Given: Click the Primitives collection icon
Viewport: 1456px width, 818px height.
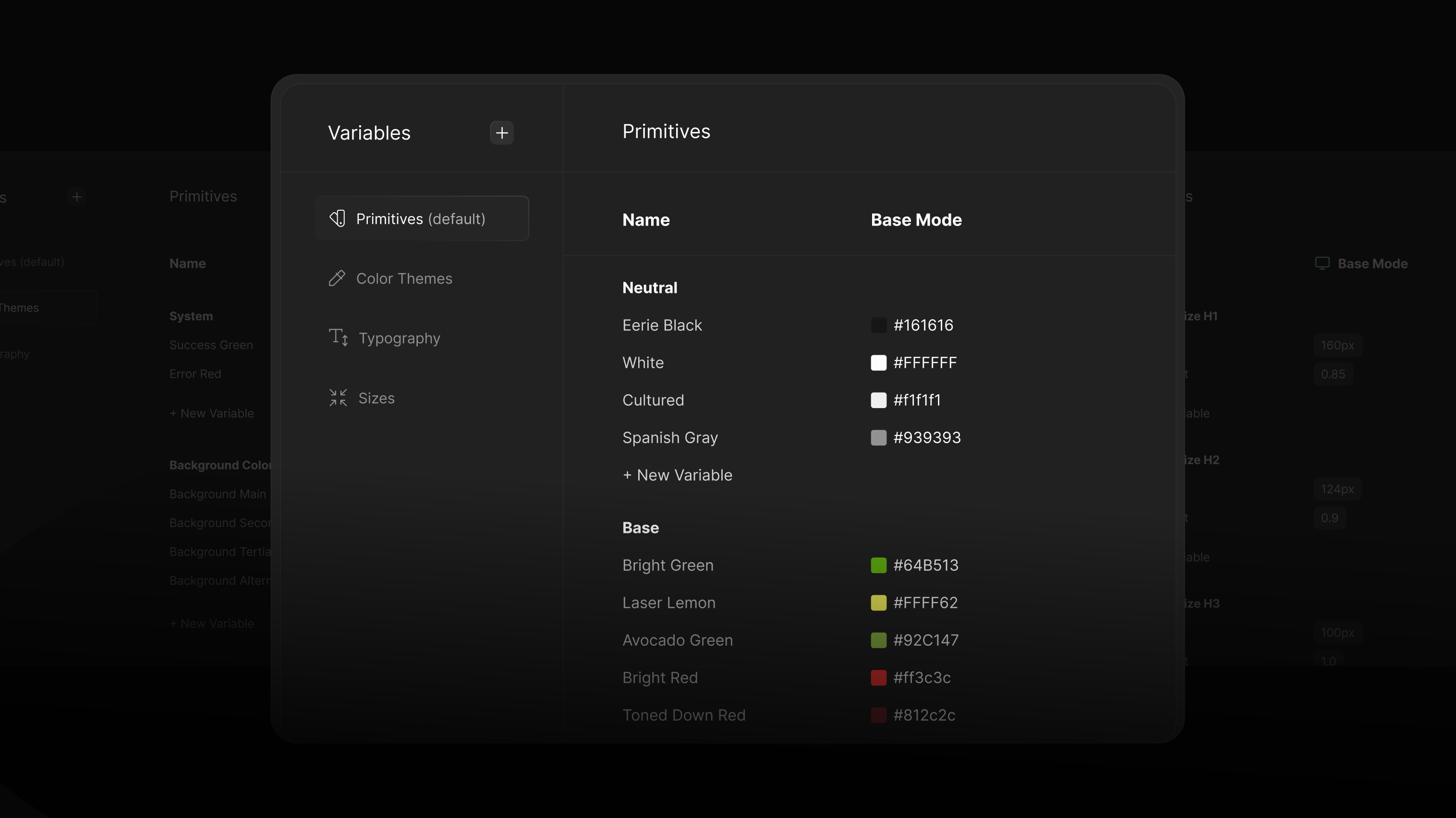Looking at the screenshot, I should (x=338, y=218).
